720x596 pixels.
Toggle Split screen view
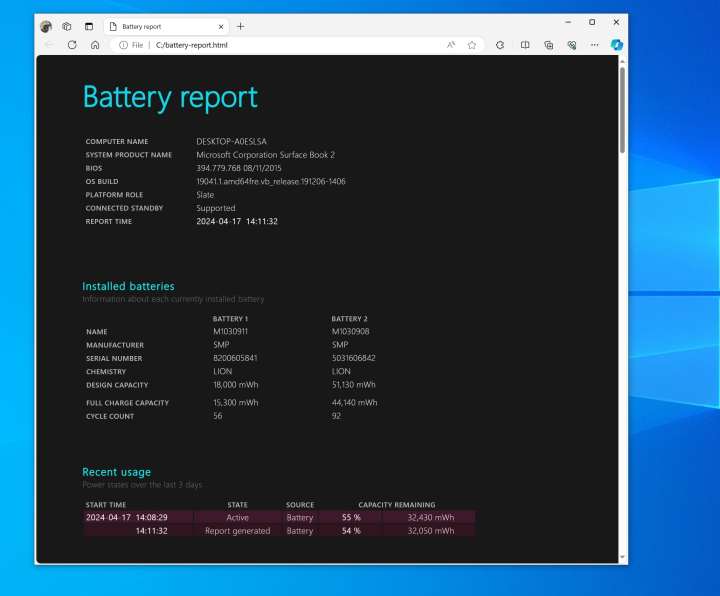(x=525, y=45)
